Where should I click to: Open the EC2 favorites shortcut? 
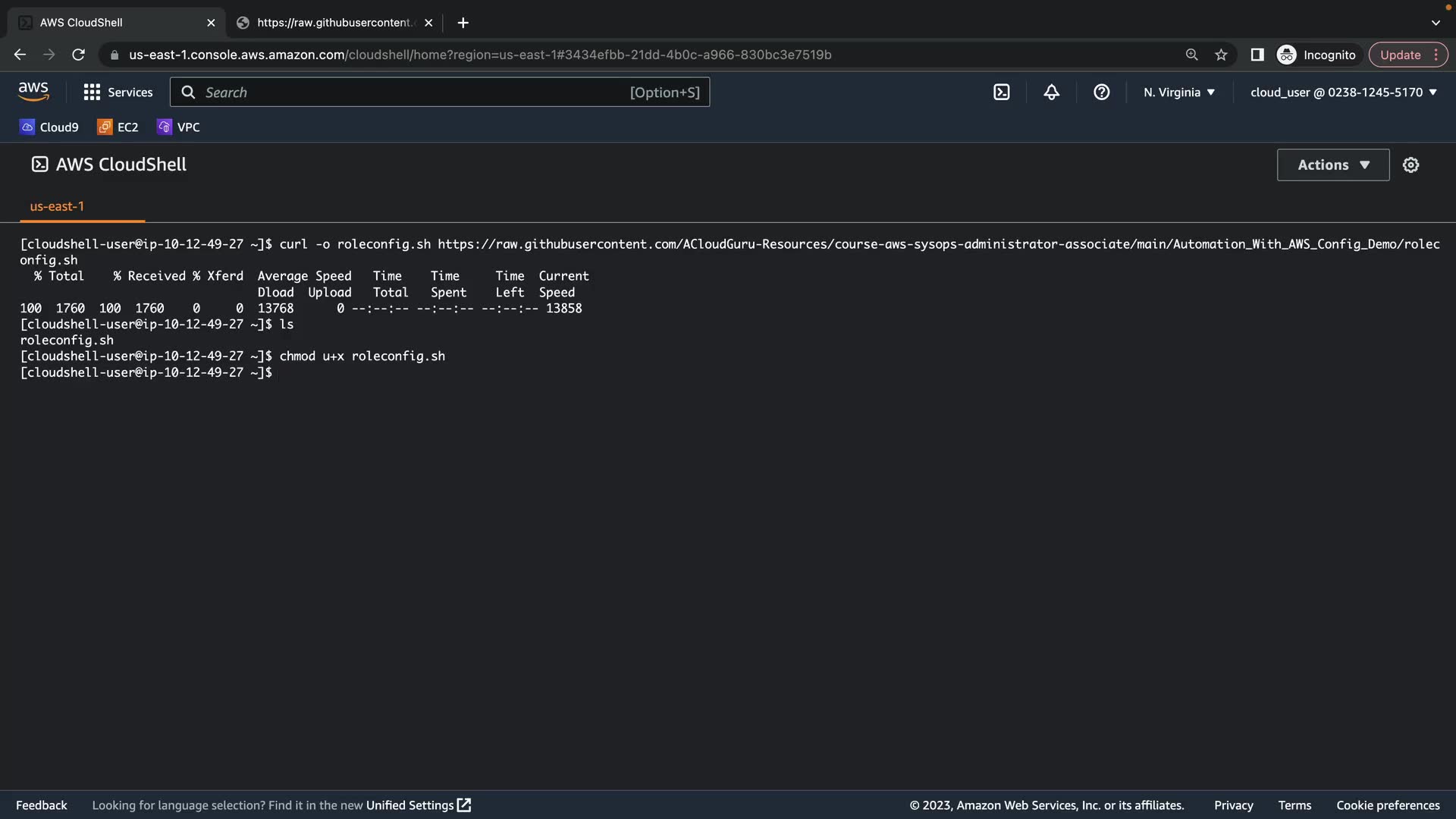point(118,127)
